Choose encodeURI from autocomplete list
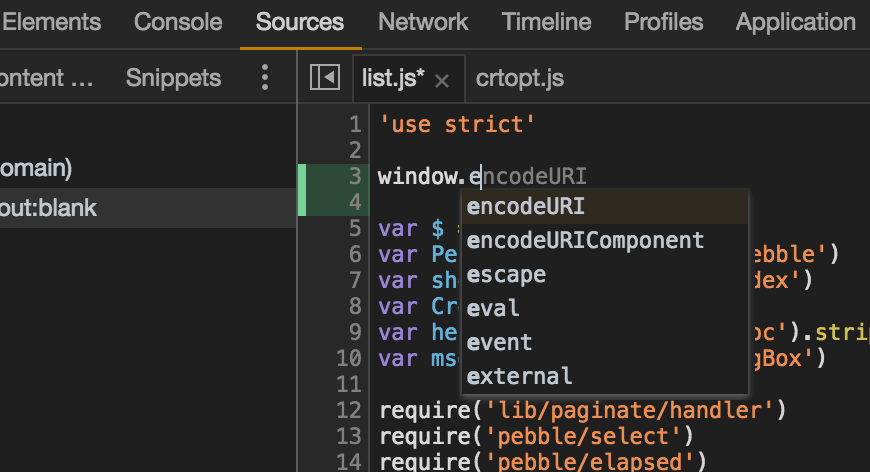Image resolution: width=870 pixels, height=472 pixels. (x=526, y=206)
